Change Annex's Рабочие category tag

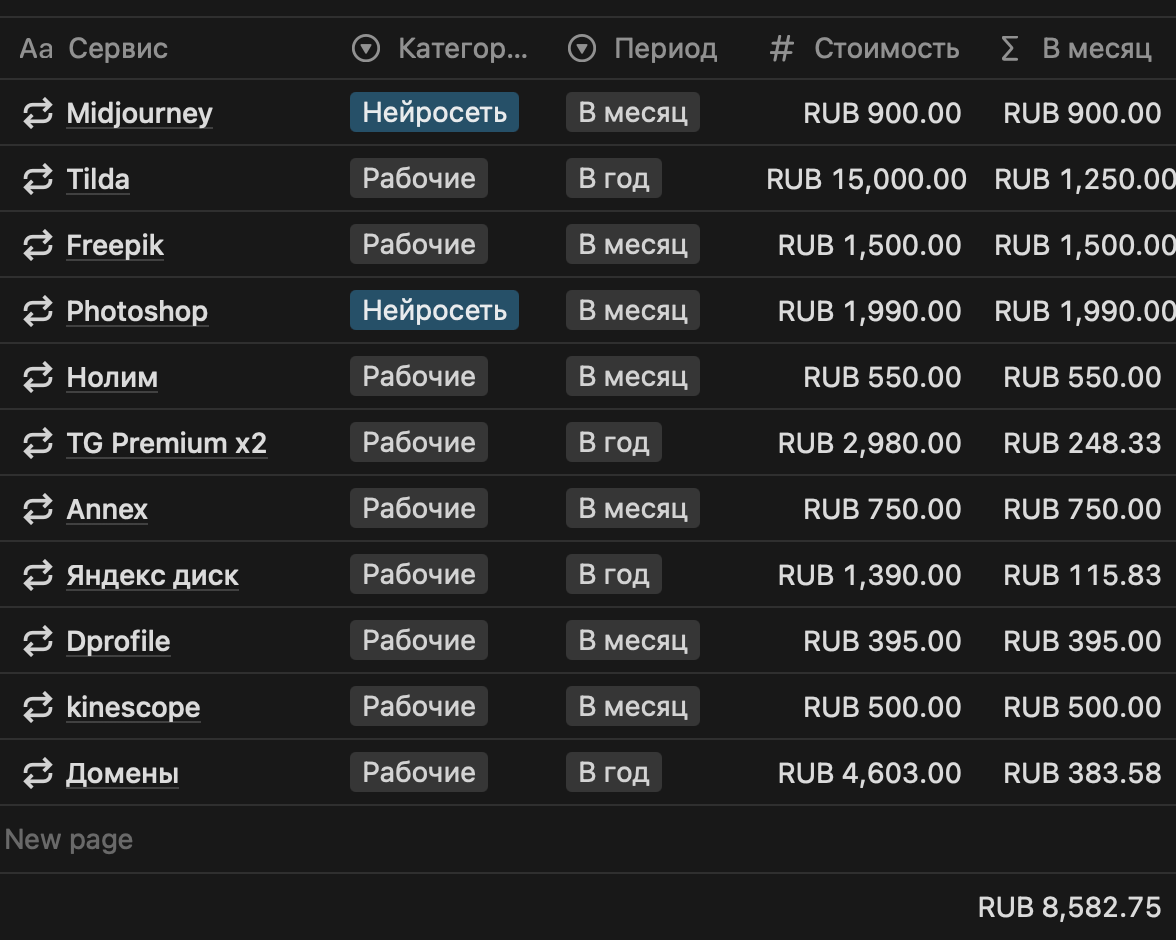pos(418,509)
